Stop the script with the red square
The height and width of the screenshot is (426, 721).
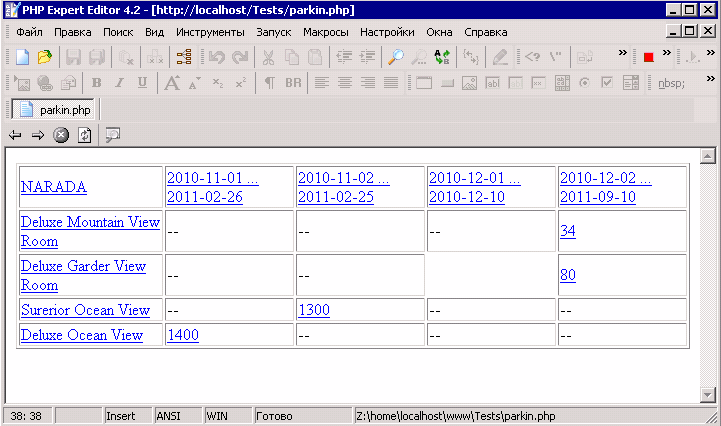[649, 57]
